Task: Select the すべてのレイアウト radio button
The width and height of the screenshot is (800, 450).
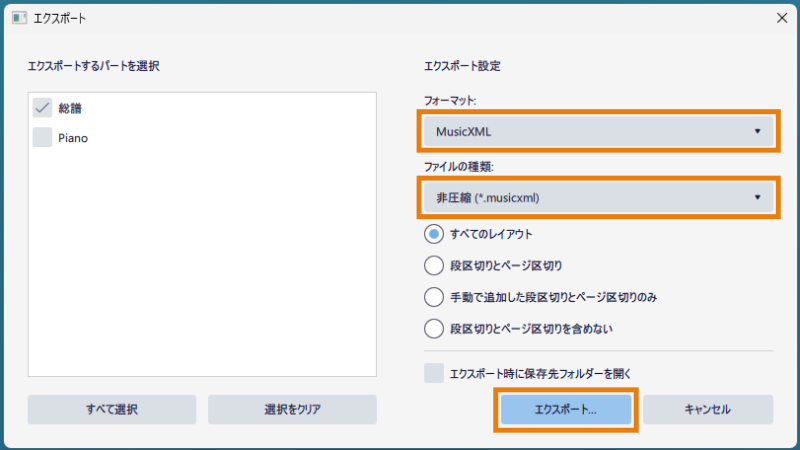Action: (x=434, y=234)
